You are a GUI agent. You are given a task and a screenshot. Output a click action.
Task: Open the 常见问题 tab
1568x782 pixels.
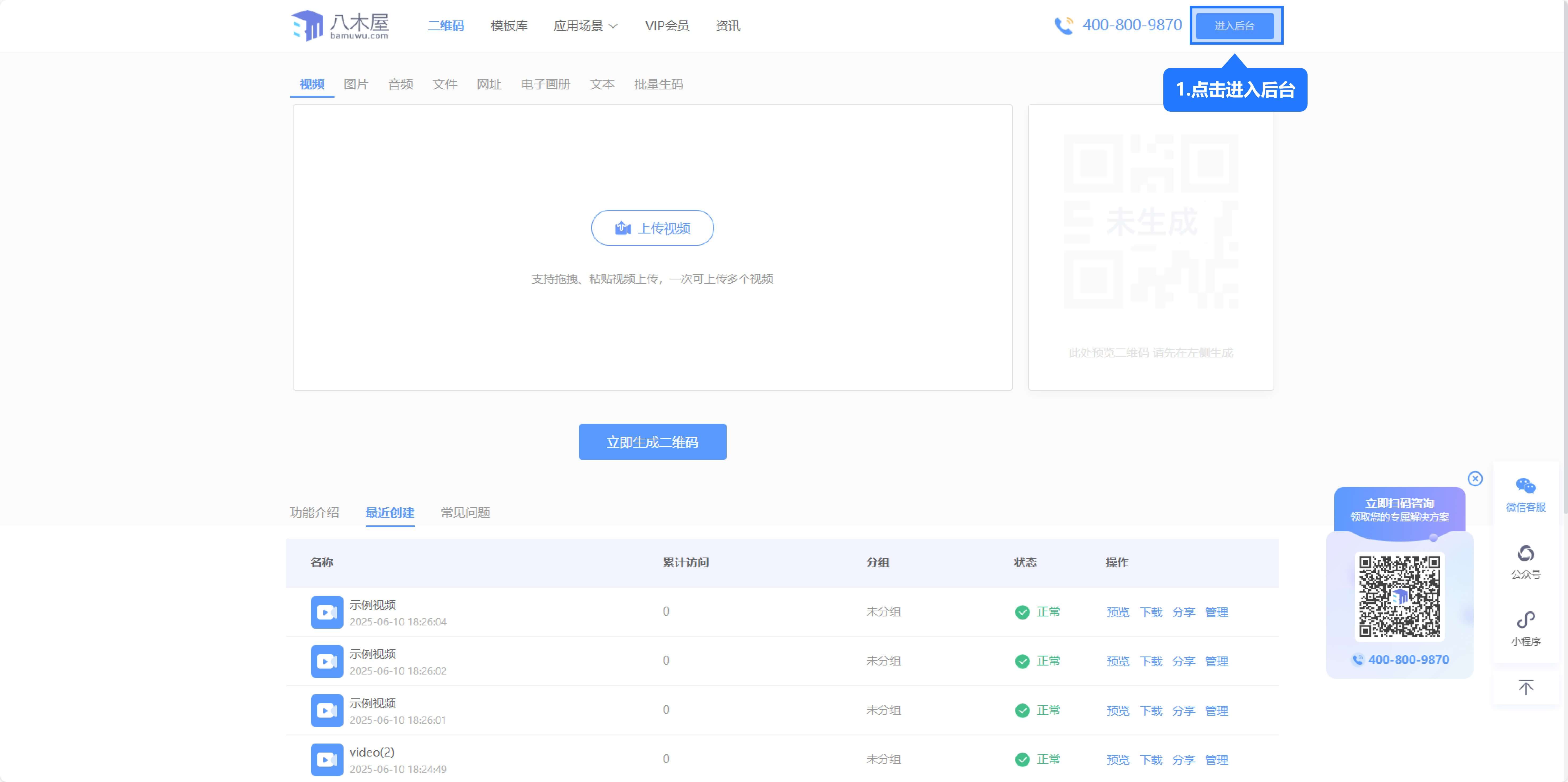point(465,512)
